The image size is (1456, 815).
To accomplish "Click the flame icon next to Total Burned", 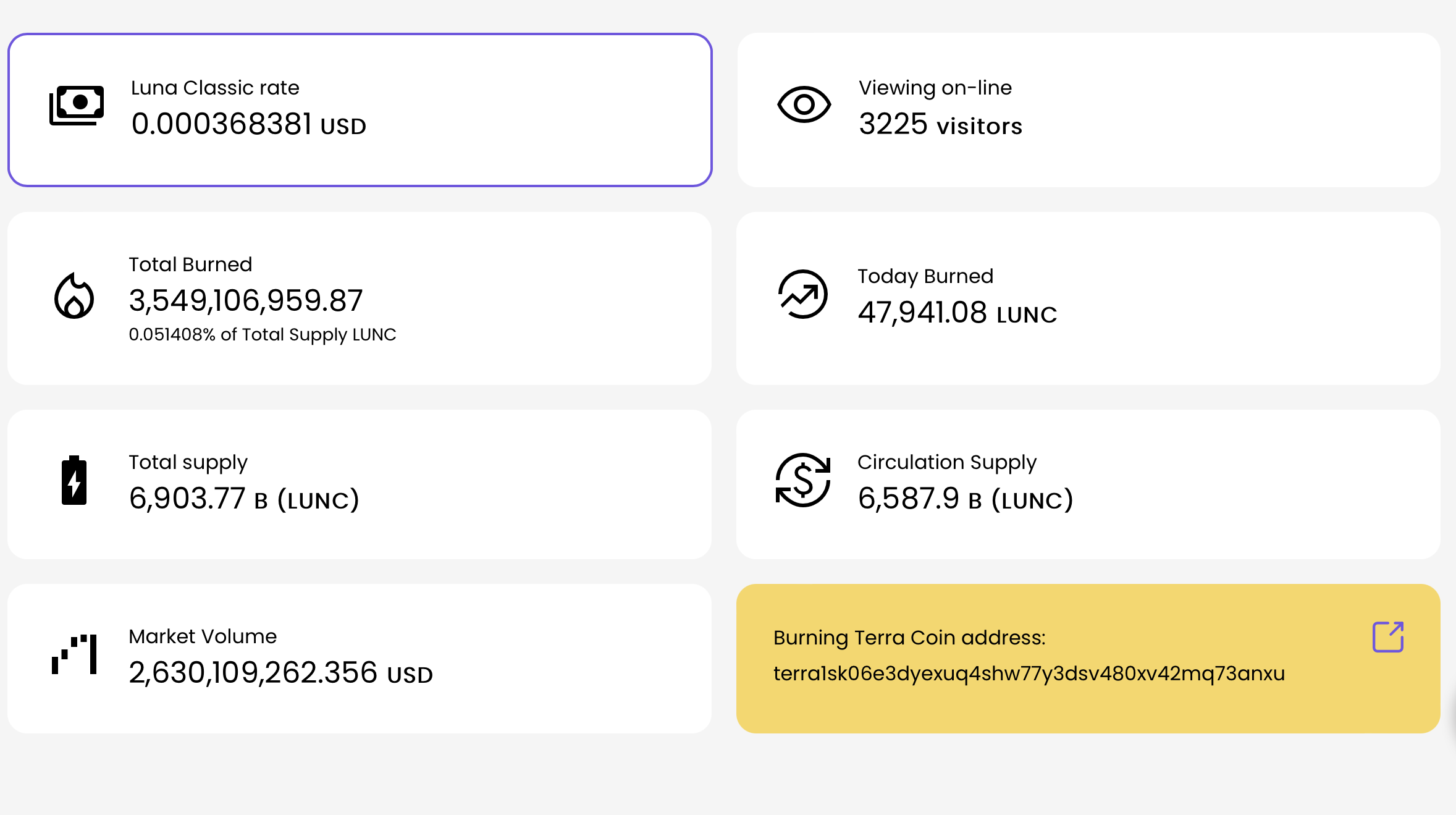I will pyautogui.click(x=74, y=295).
